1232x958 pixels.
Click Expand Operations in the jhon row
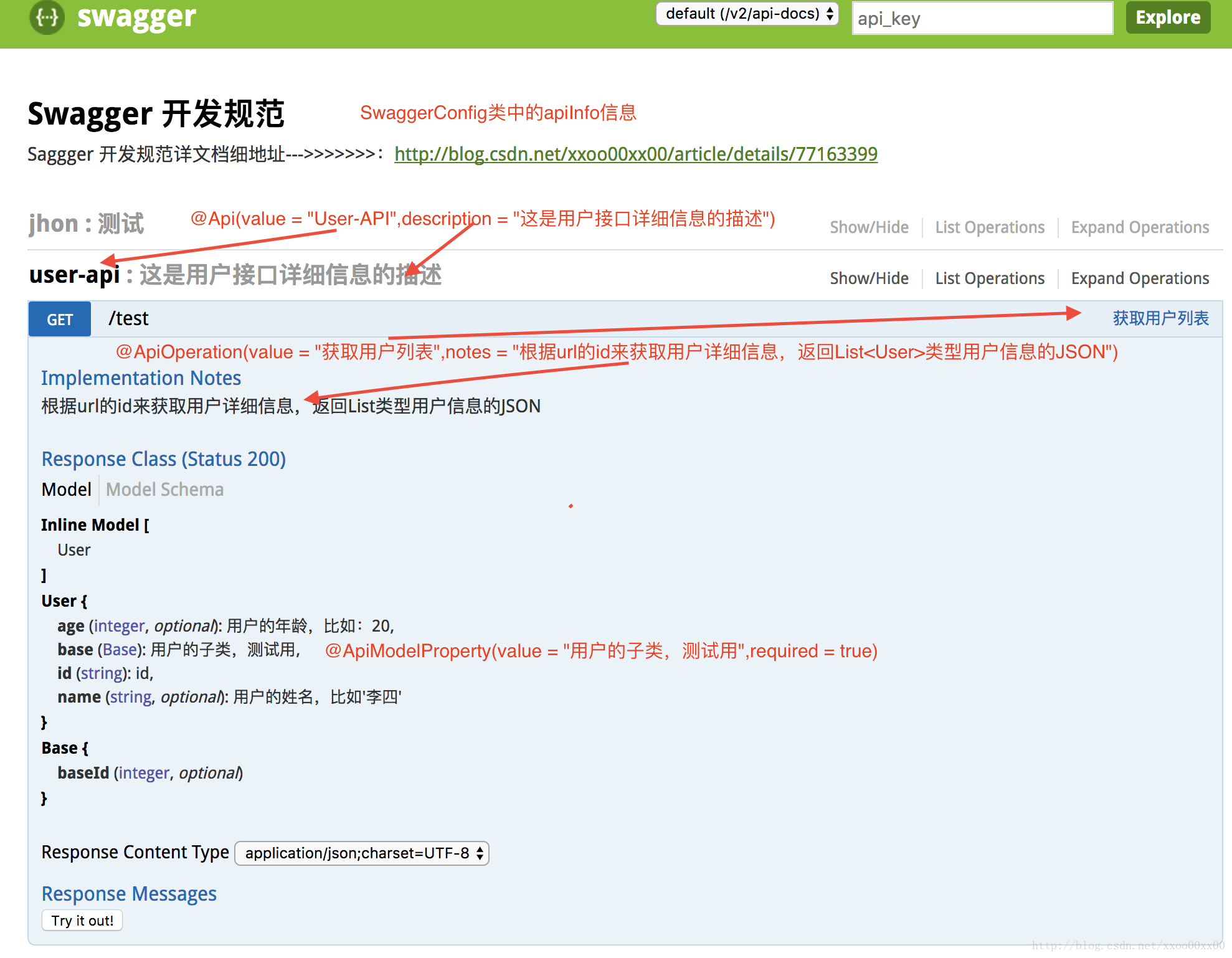pyautogui.click(x=1140, y=227)
